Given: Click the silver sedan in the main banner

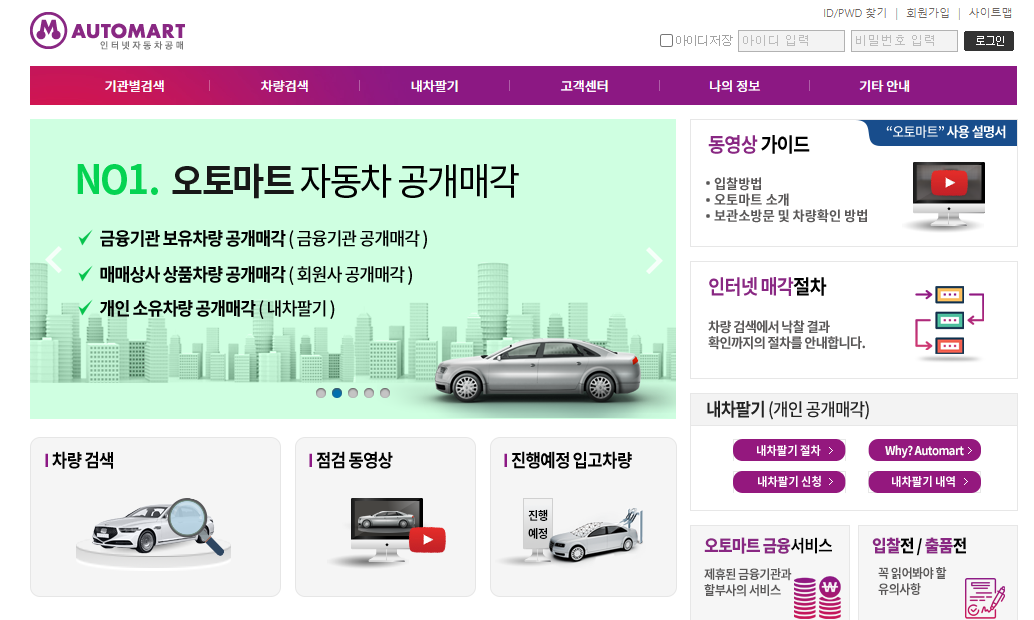Looking at the screenshot, I should point(537,371).
